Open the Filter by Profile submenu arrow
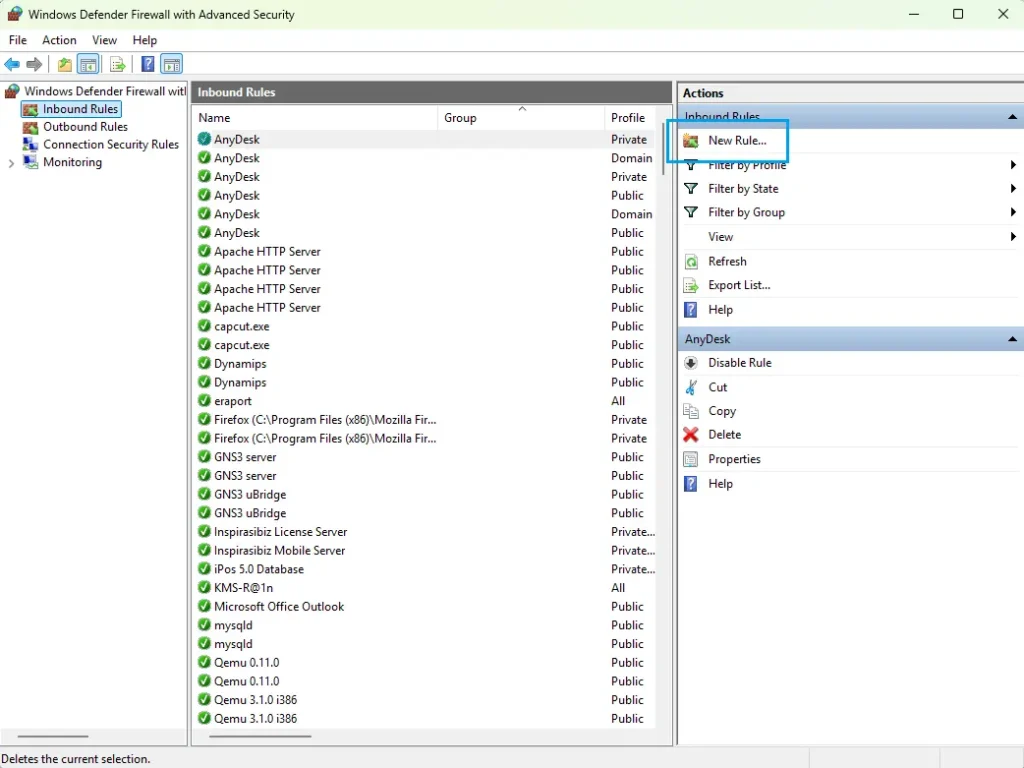Screen dimensions: 1024x768 (1013, 165)
